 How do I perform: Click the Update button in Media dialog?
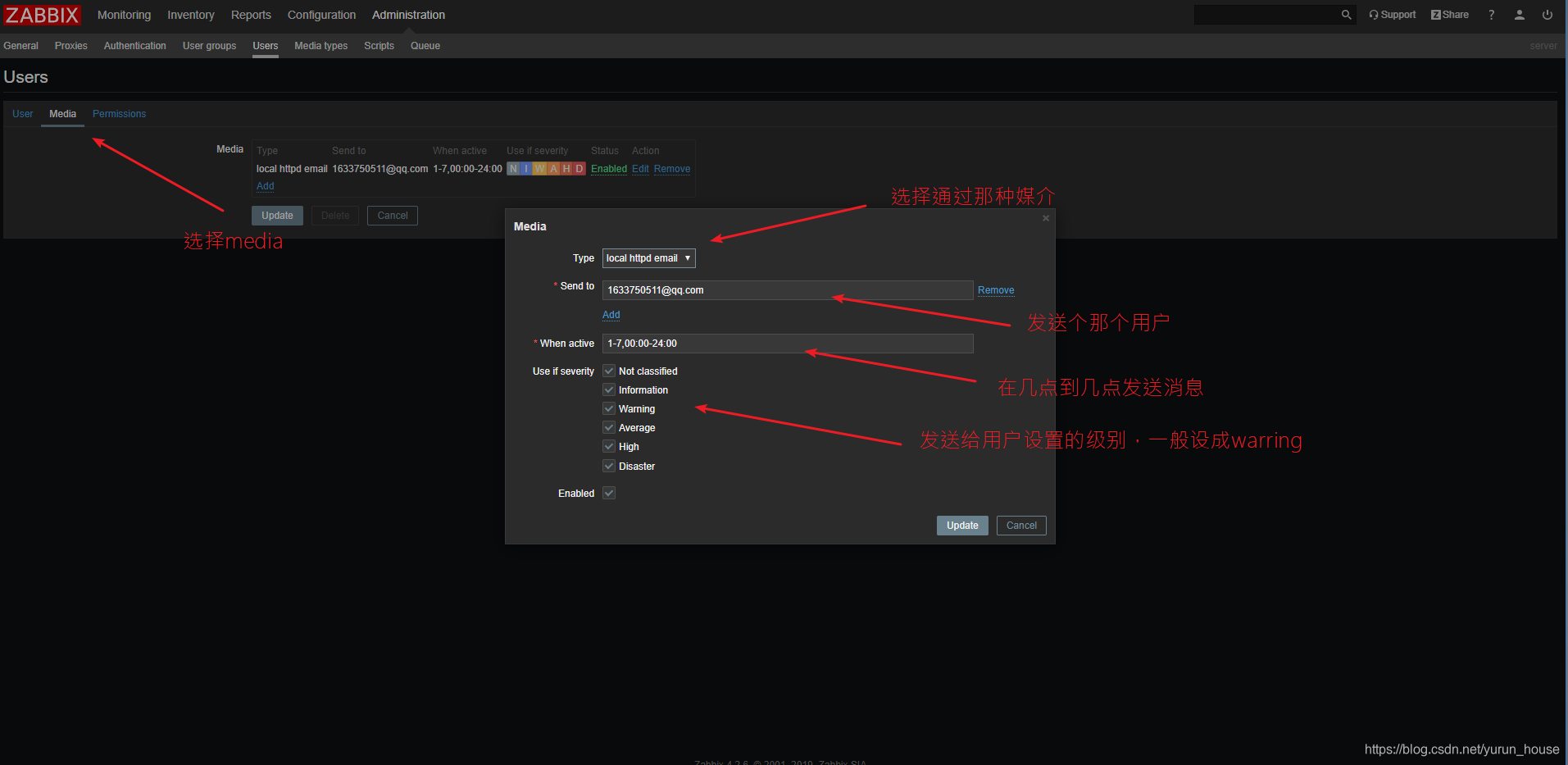961,525
